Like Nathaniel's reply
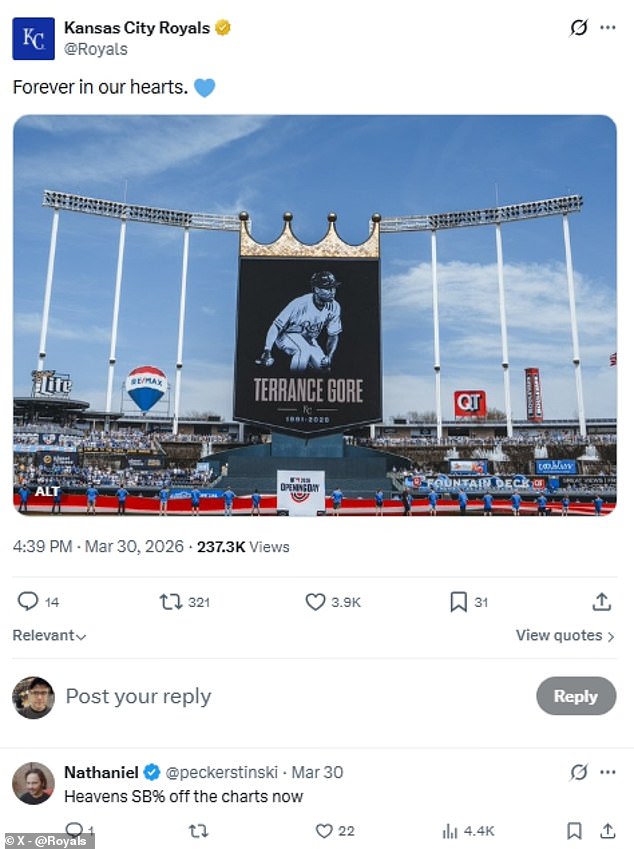634x849 pixels. click(325, 831)
